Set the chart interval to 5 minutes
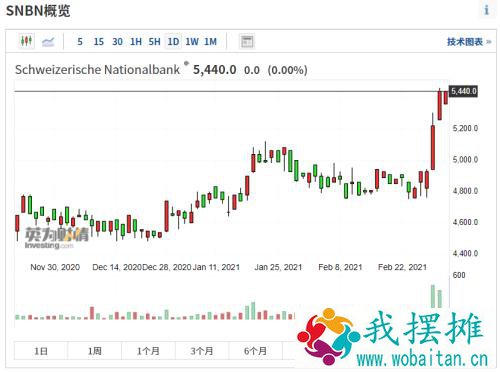This screenshot has height=373, width=500. pos(80,42)
